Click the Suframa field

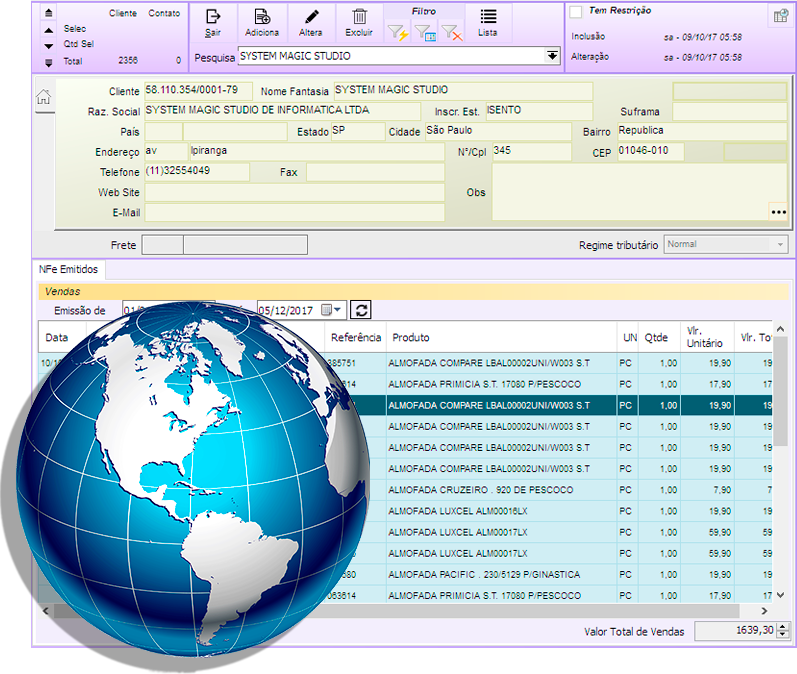(x=729, y=111)
